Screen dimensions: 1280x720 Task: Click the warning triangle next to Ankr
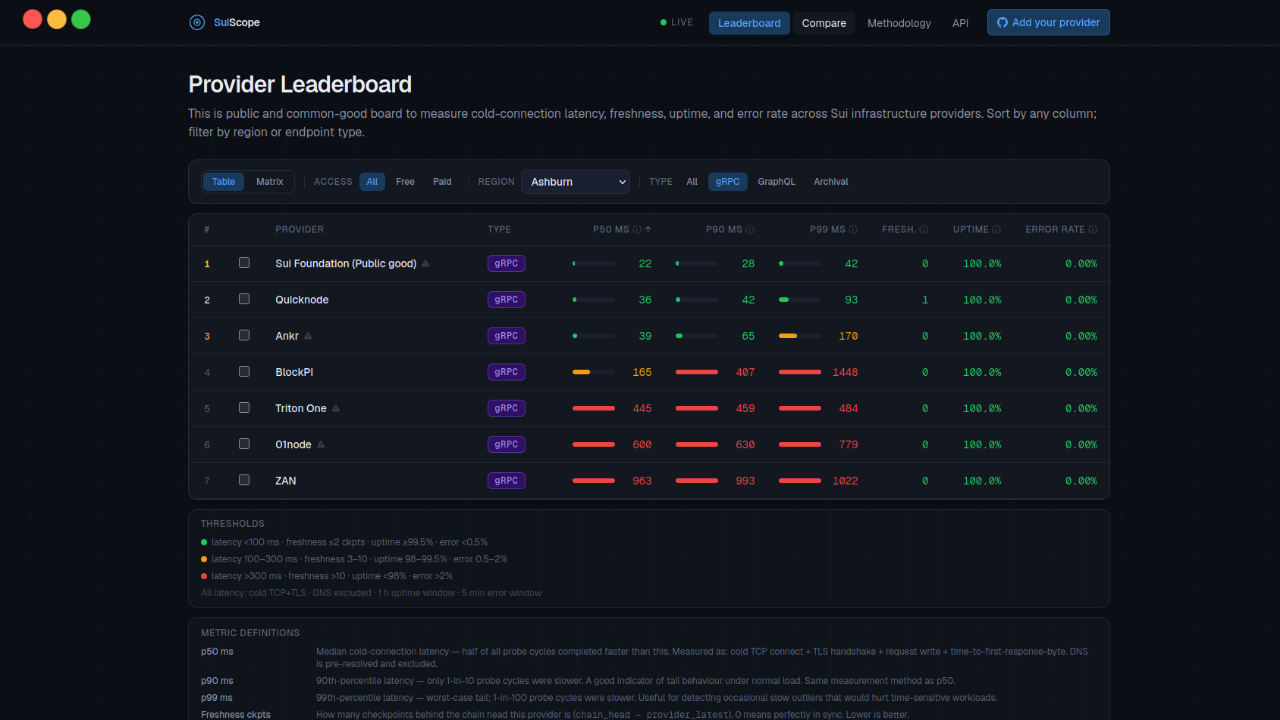tap(308, 336)
